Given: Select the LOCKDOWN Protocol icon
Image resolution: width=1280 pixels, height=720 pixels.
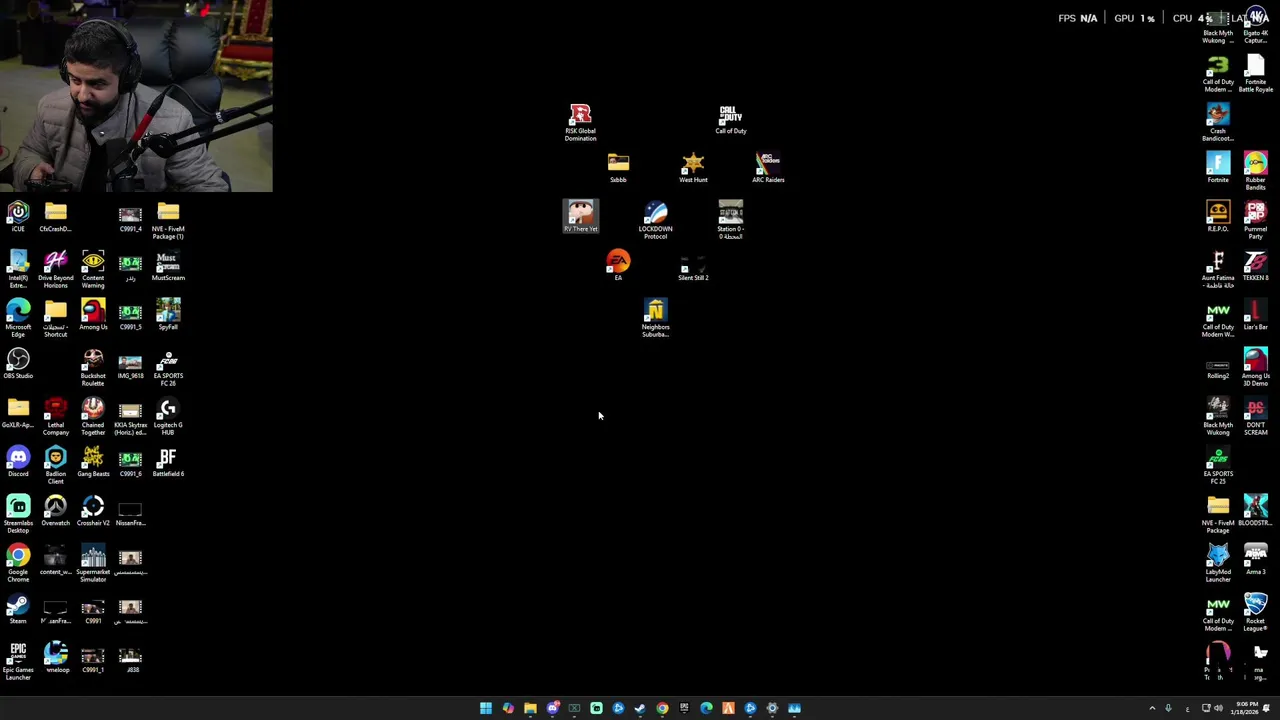Looking at the screenshot, I should pyautogui.click(x=655, y=221).
